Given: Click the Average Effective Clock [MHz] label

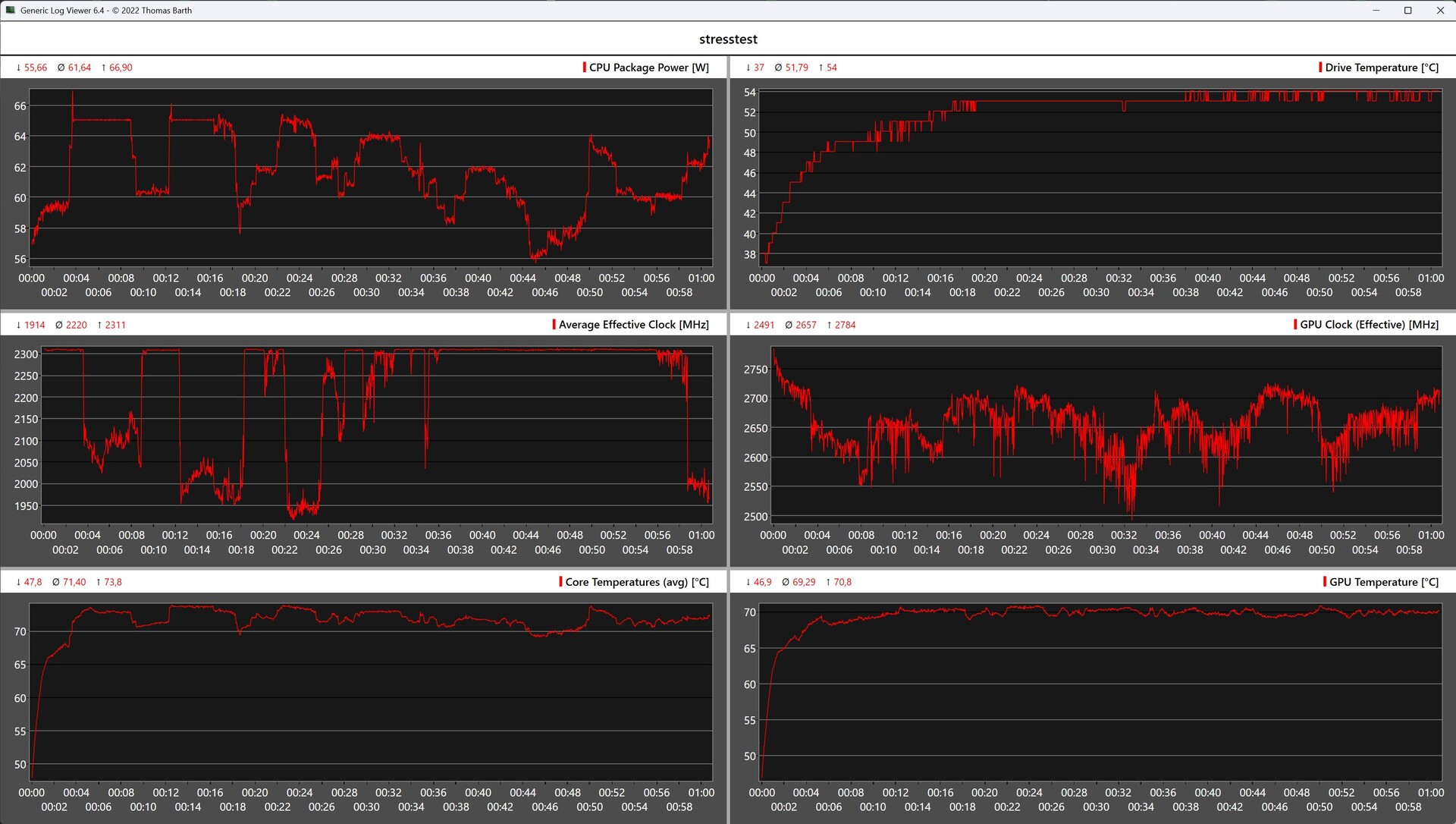Looking at the screenshot, I should tap(634, 325).
